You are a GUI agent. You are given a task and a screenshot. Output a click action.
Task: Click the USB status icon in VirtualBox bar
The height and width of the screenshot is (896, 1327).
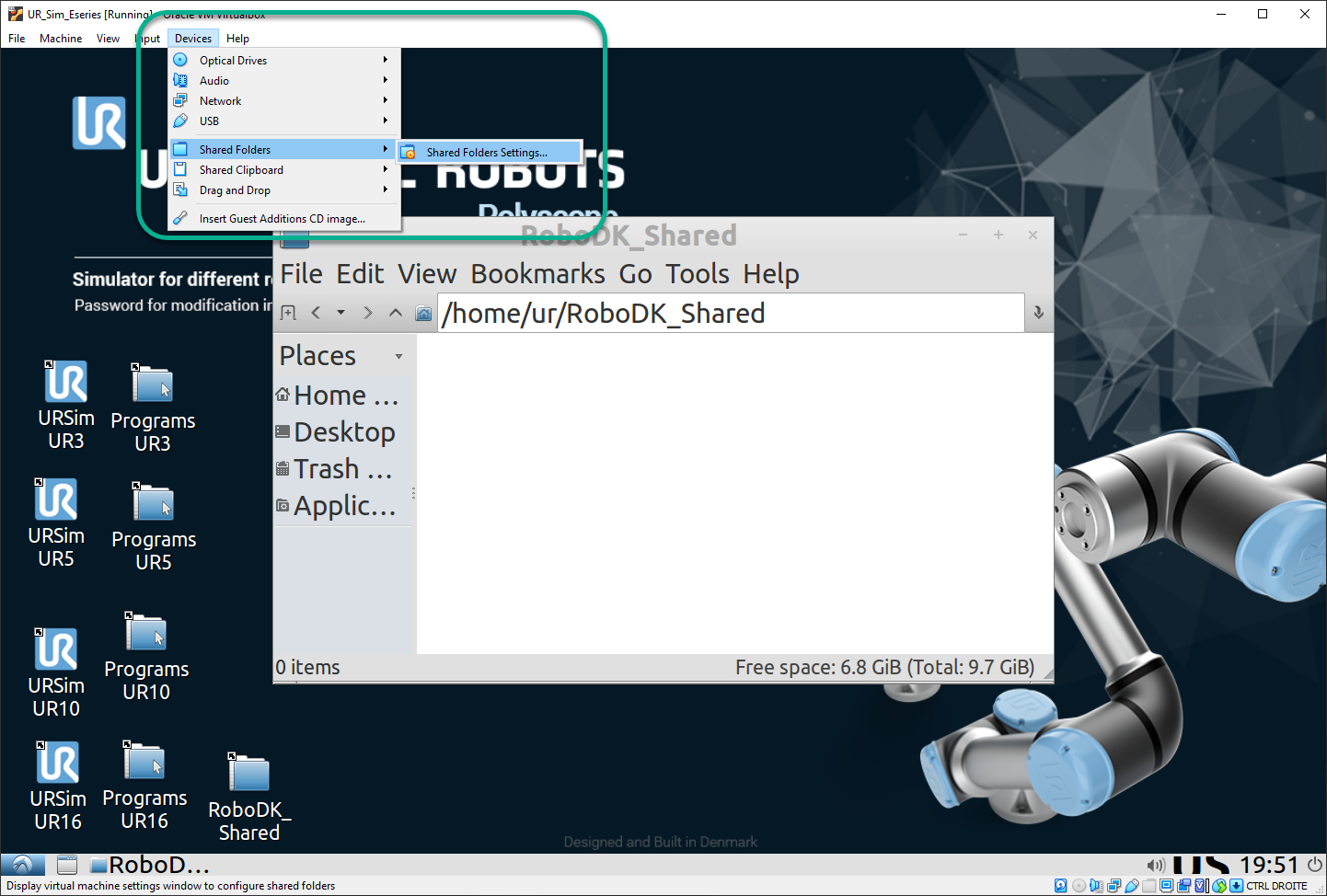1132,886
